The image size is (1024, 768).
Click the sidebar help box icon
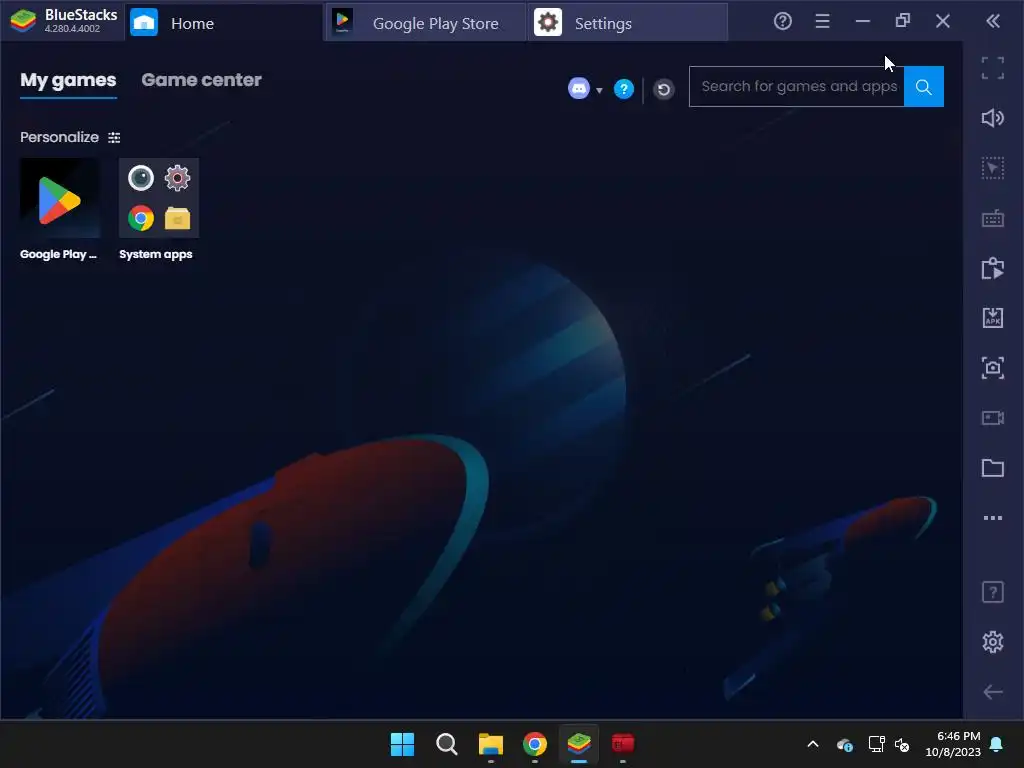(x=993, y=592)
